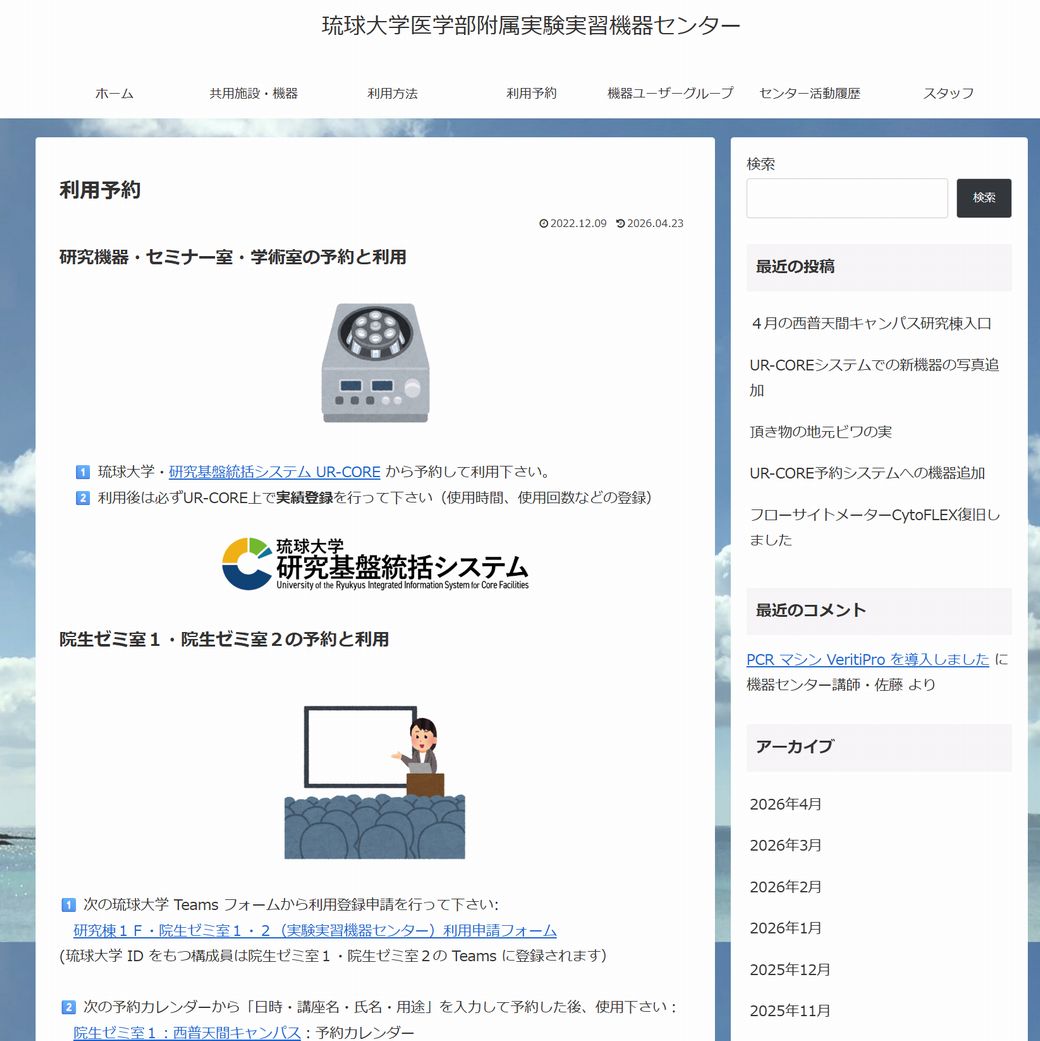Open post ４月の西普天間キャンパス研究棟入口

pos(870,324)
